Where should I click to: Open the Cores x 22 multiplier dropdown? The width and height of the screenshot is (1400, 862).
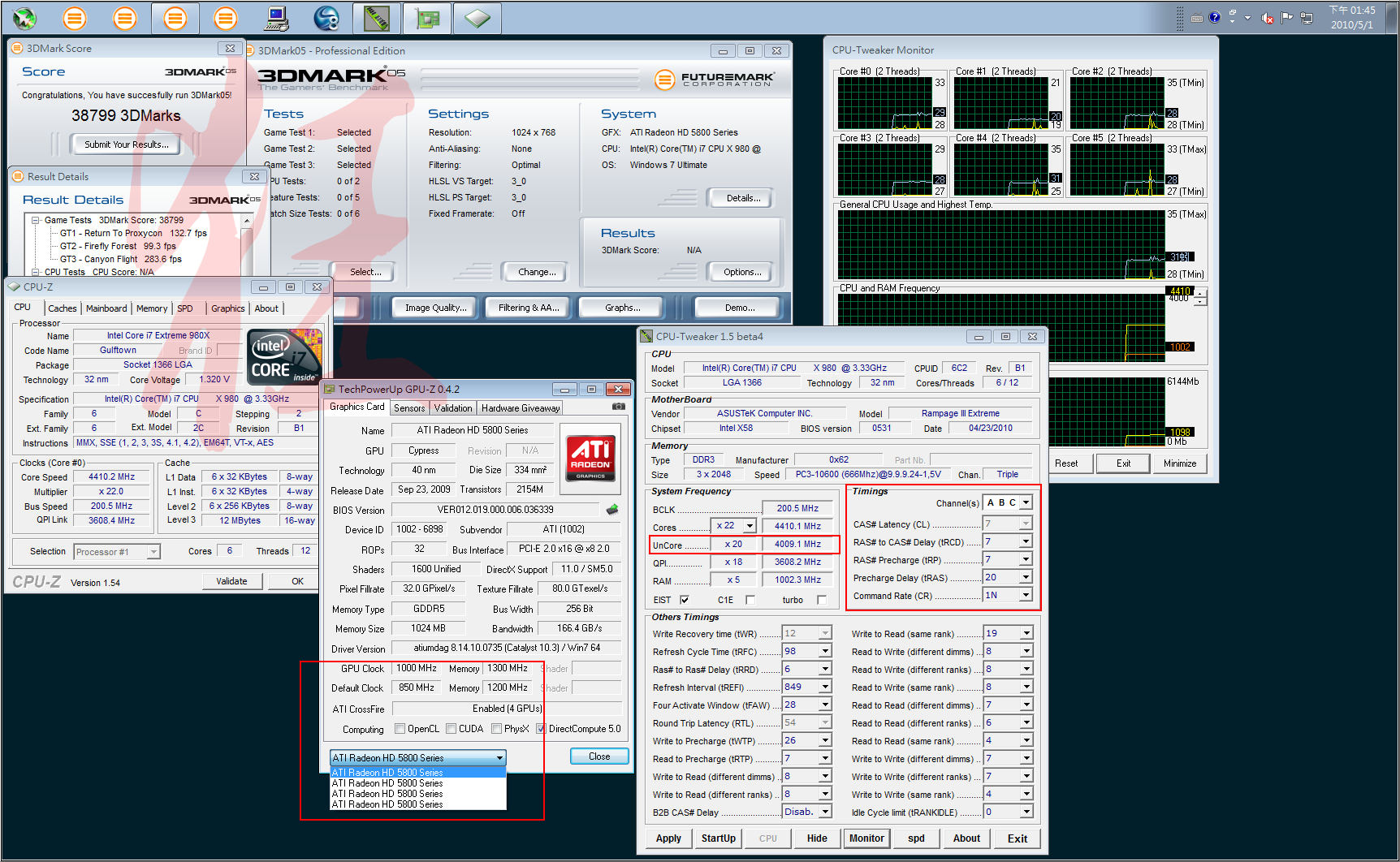click(x=750, y=526)
